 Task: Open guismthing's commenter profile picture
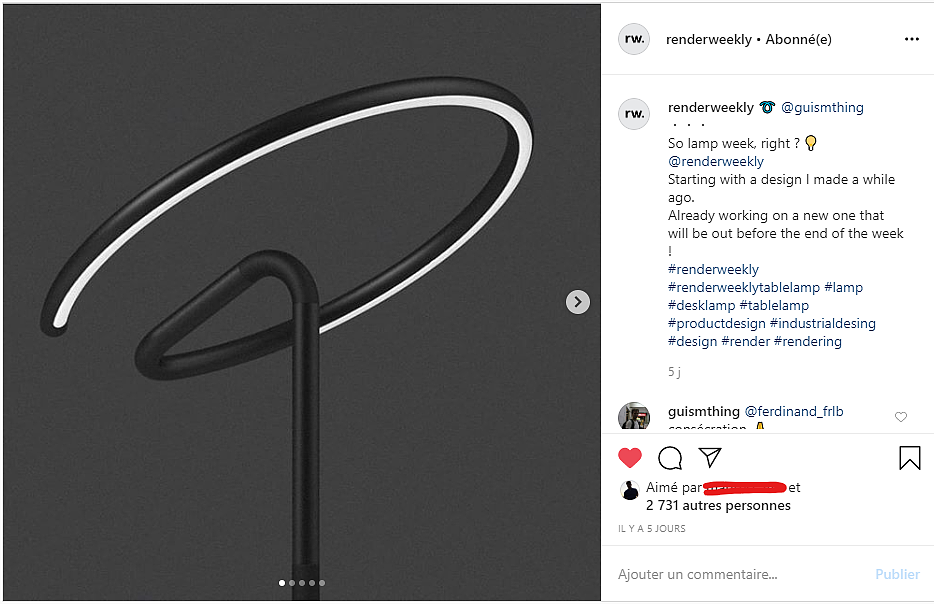(634, 417)
